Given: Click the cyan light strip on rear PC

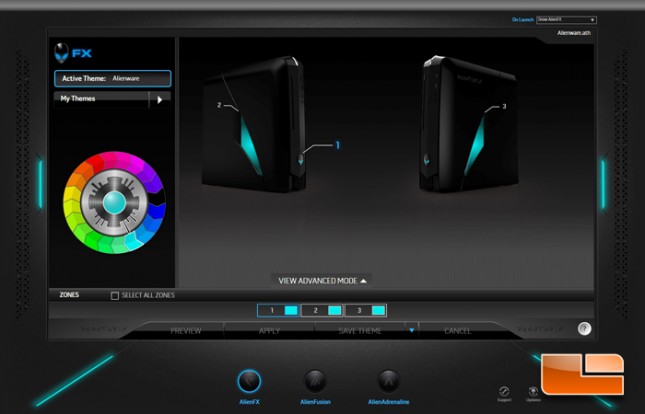Looking at the screenshot, I should tap(475, 145).
